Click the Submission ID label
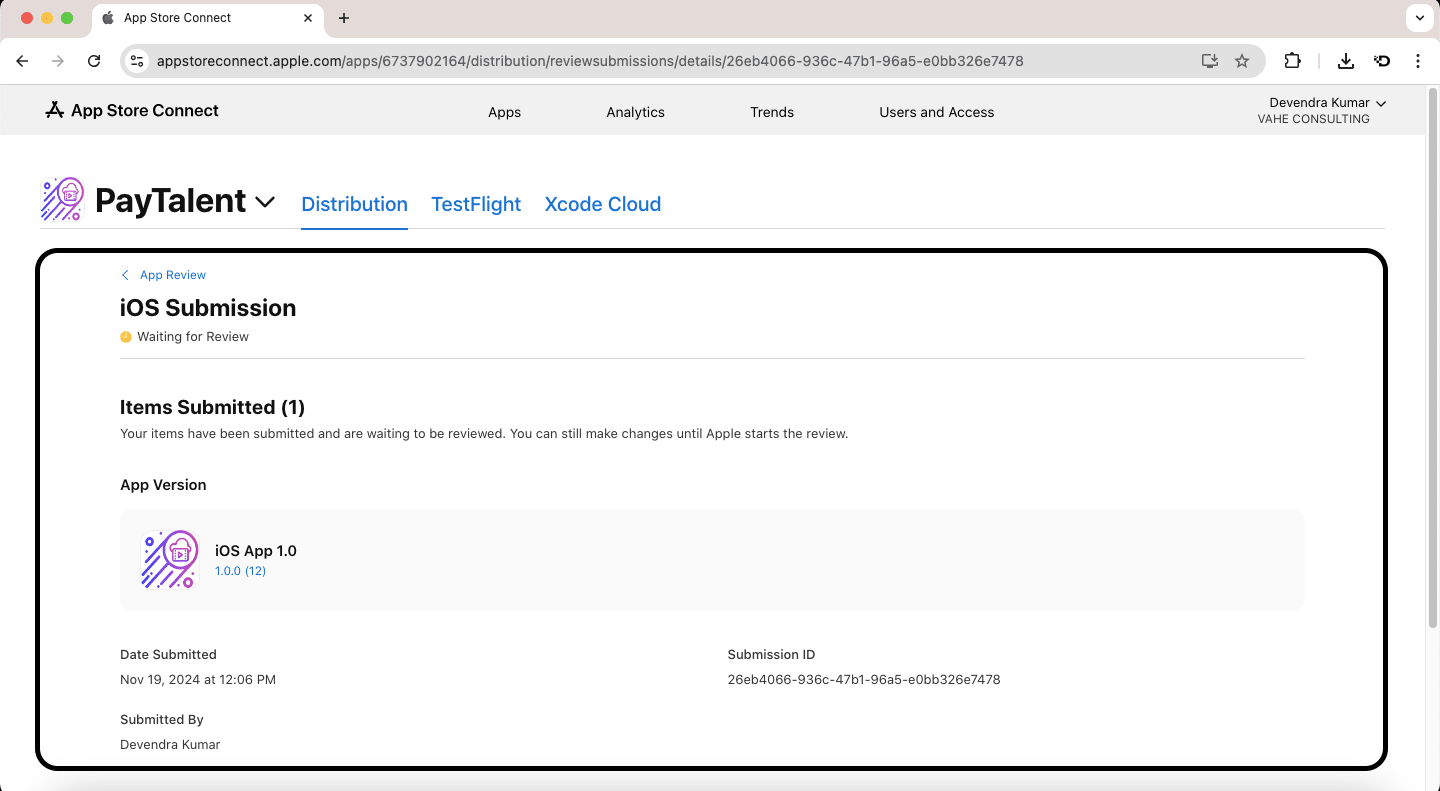The width and height of the screenshot is (1440, 791). click(x=771, y=655)
